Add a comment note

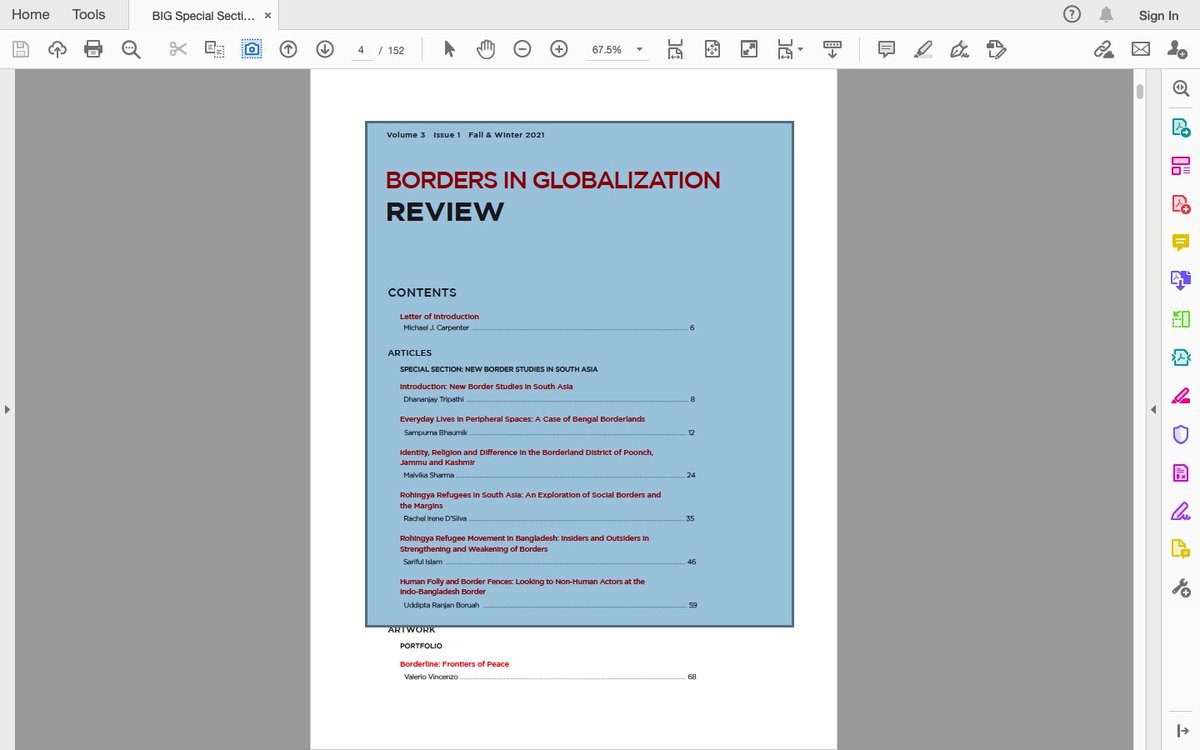(886, 49)
